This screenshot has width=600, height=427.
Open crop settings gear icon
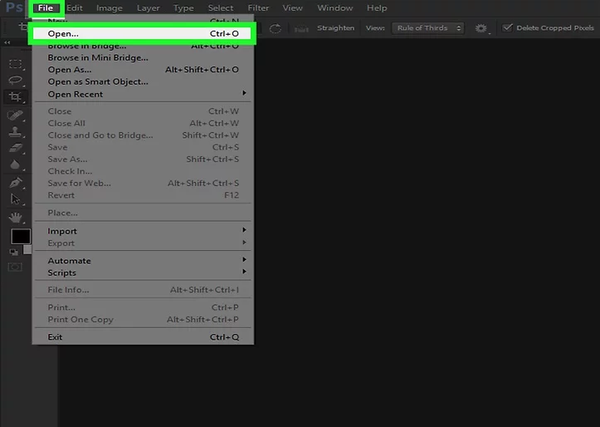coord(481,28)
